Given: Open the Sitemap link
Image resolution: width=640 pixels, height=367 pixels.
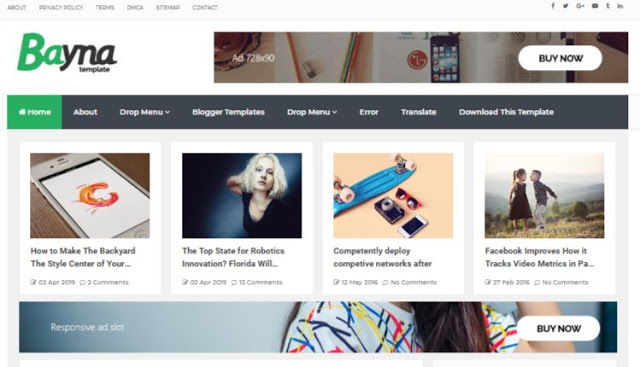Looking at the screenshot, I should click(x=168, y=7).
